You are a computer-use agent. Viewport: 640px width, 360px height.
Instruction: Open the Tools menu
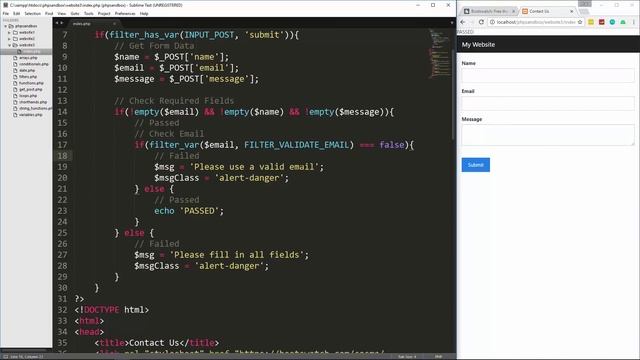pyautogui.click(x=89, y=13)
